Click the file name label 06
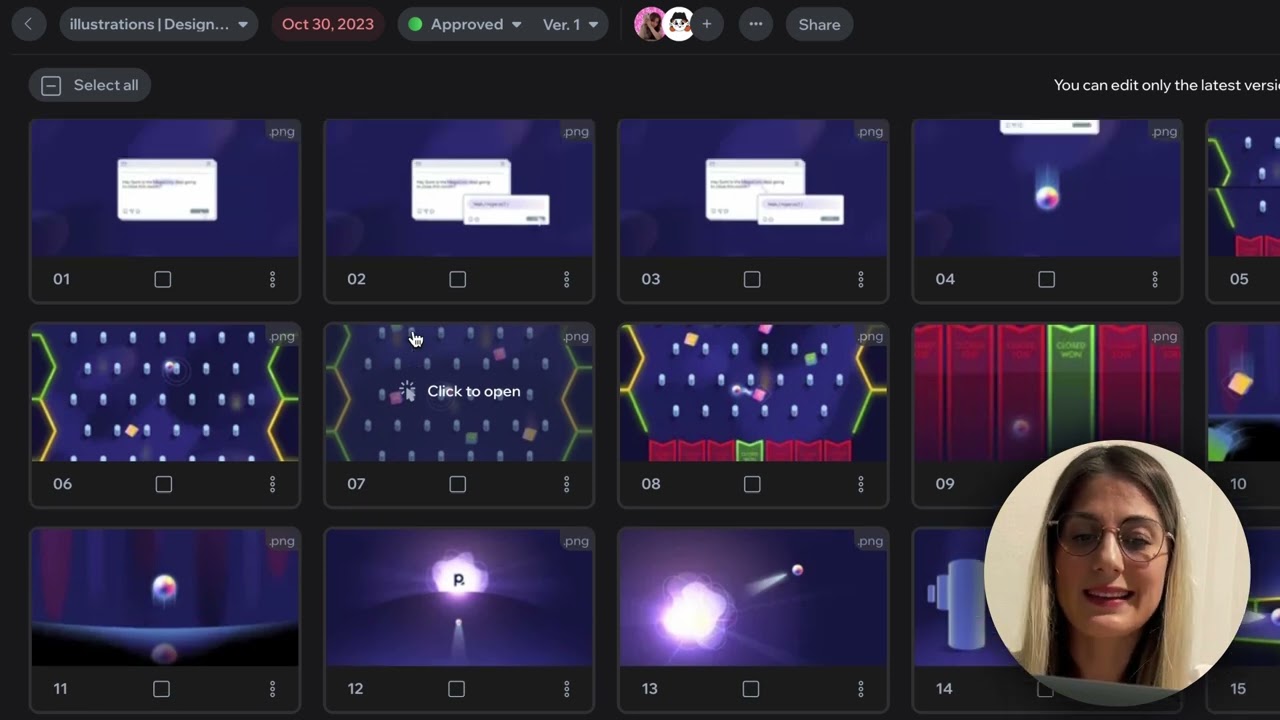Image resolution: width=1280 pixels, height=720 pixels. 62,484
